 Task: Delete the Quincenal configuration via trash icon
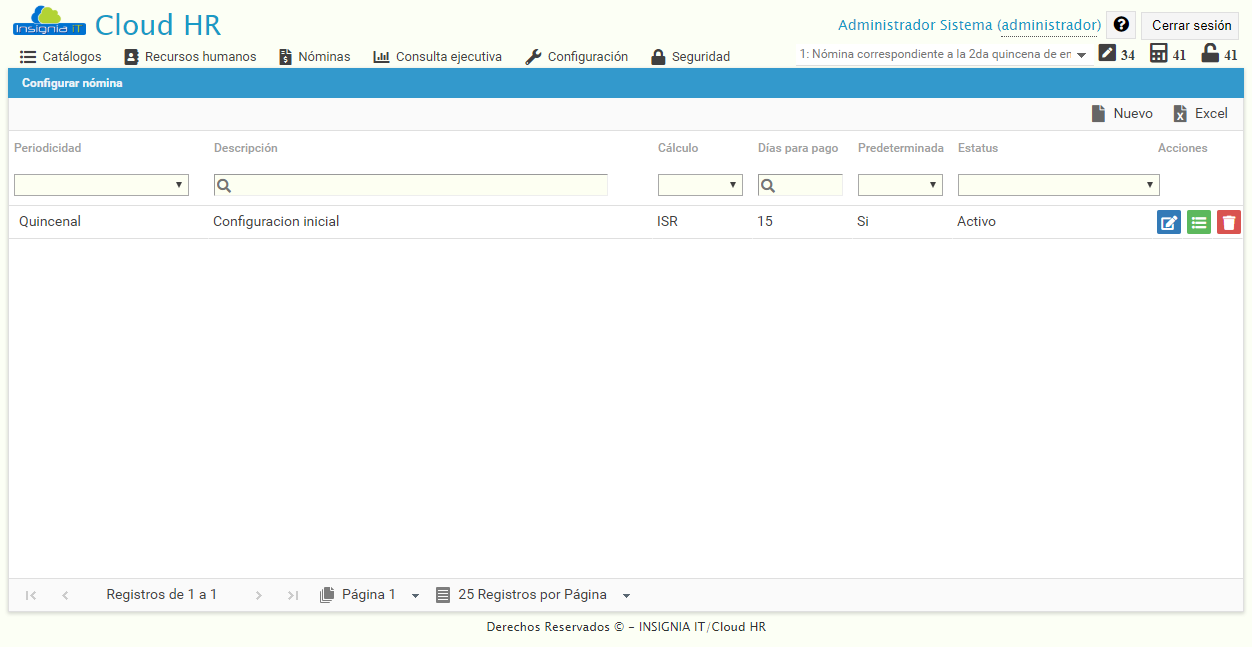[x=1228, y=221]
